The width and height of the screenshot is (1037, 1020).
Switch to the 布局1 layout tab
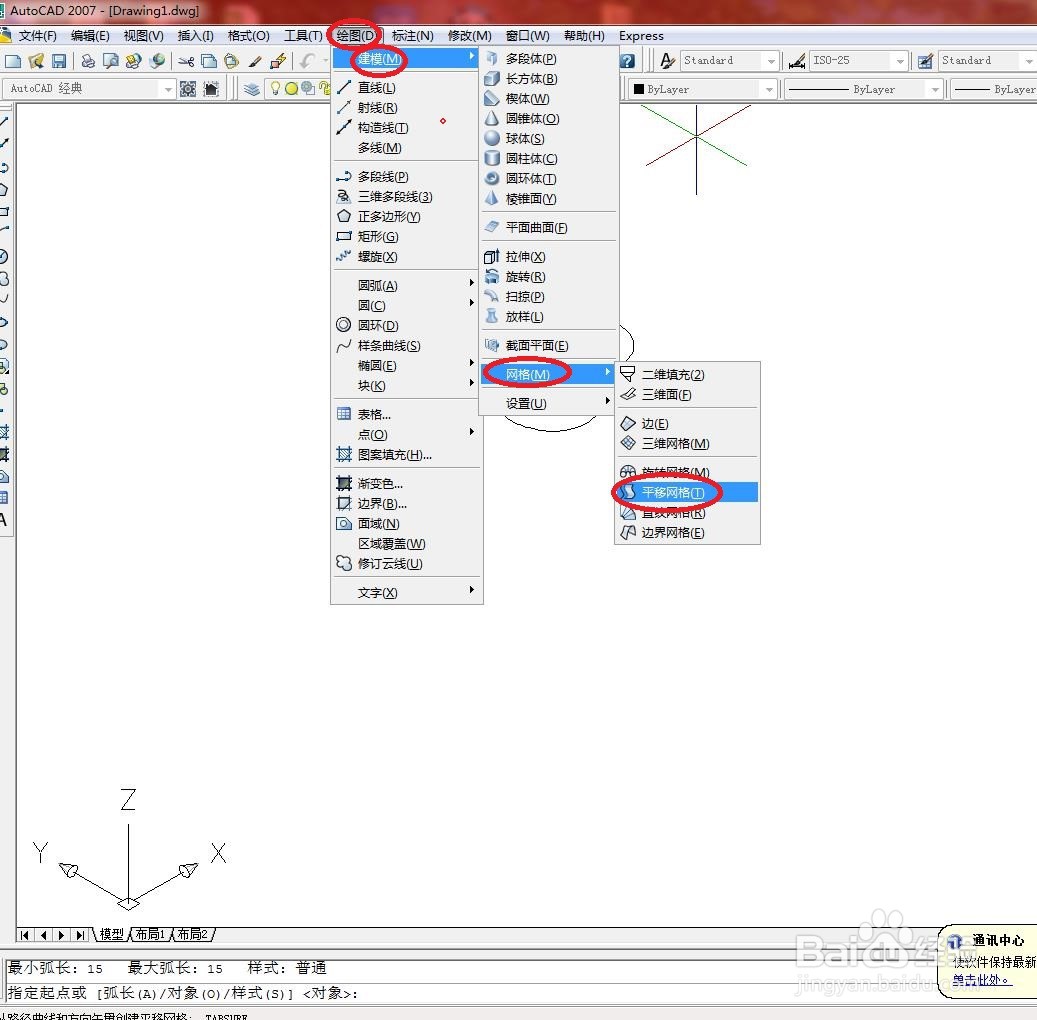click(x=150, y=934)
